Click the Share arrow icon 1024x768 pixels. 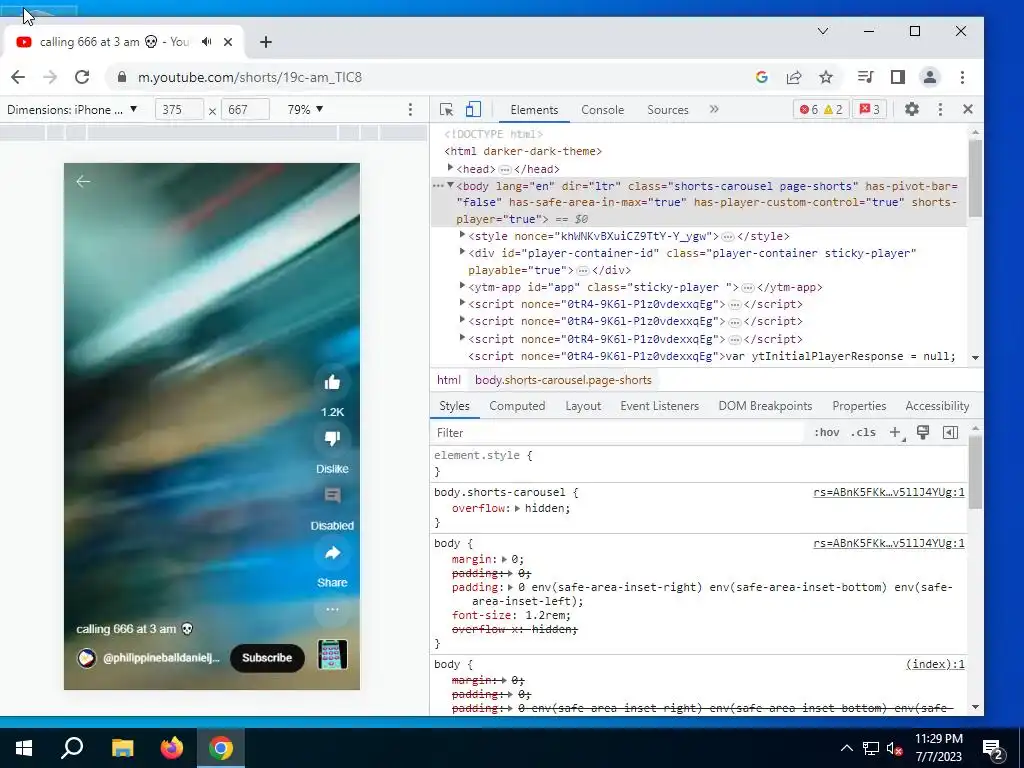coord(332,553)
